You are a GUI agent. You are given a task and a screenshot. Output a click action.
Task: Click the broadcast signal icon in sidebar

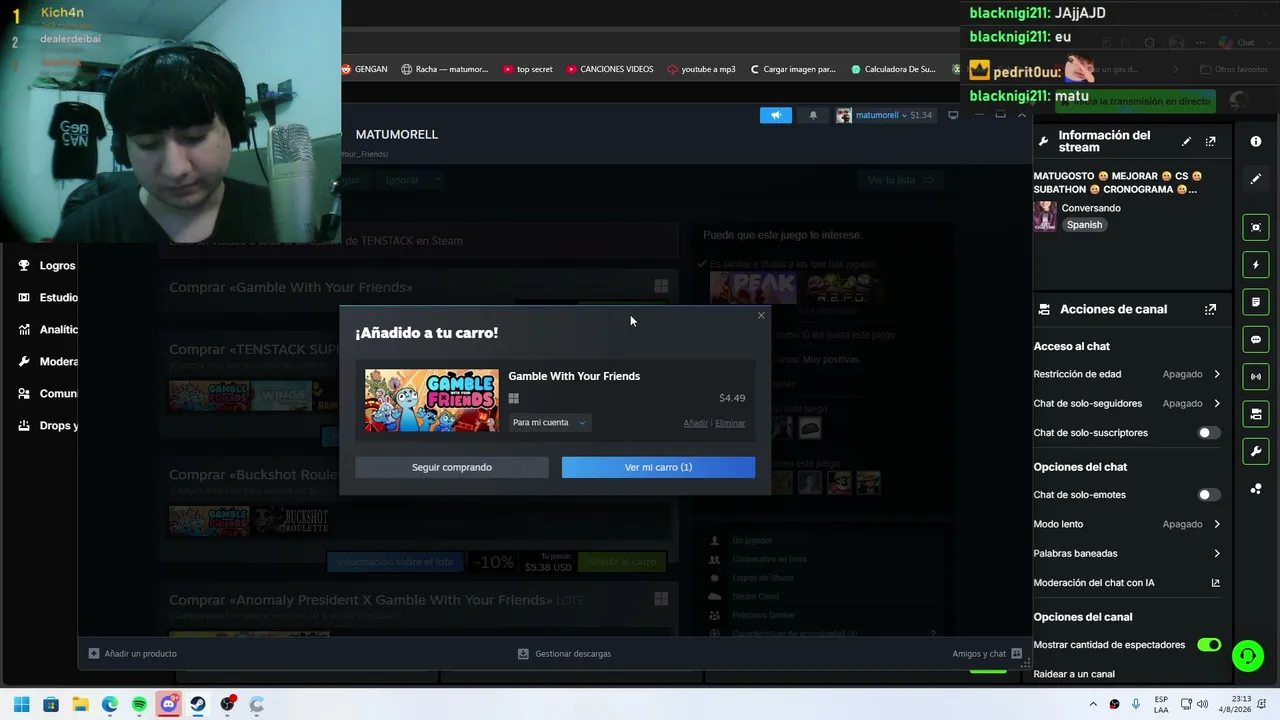click(x=1256, y=377)
